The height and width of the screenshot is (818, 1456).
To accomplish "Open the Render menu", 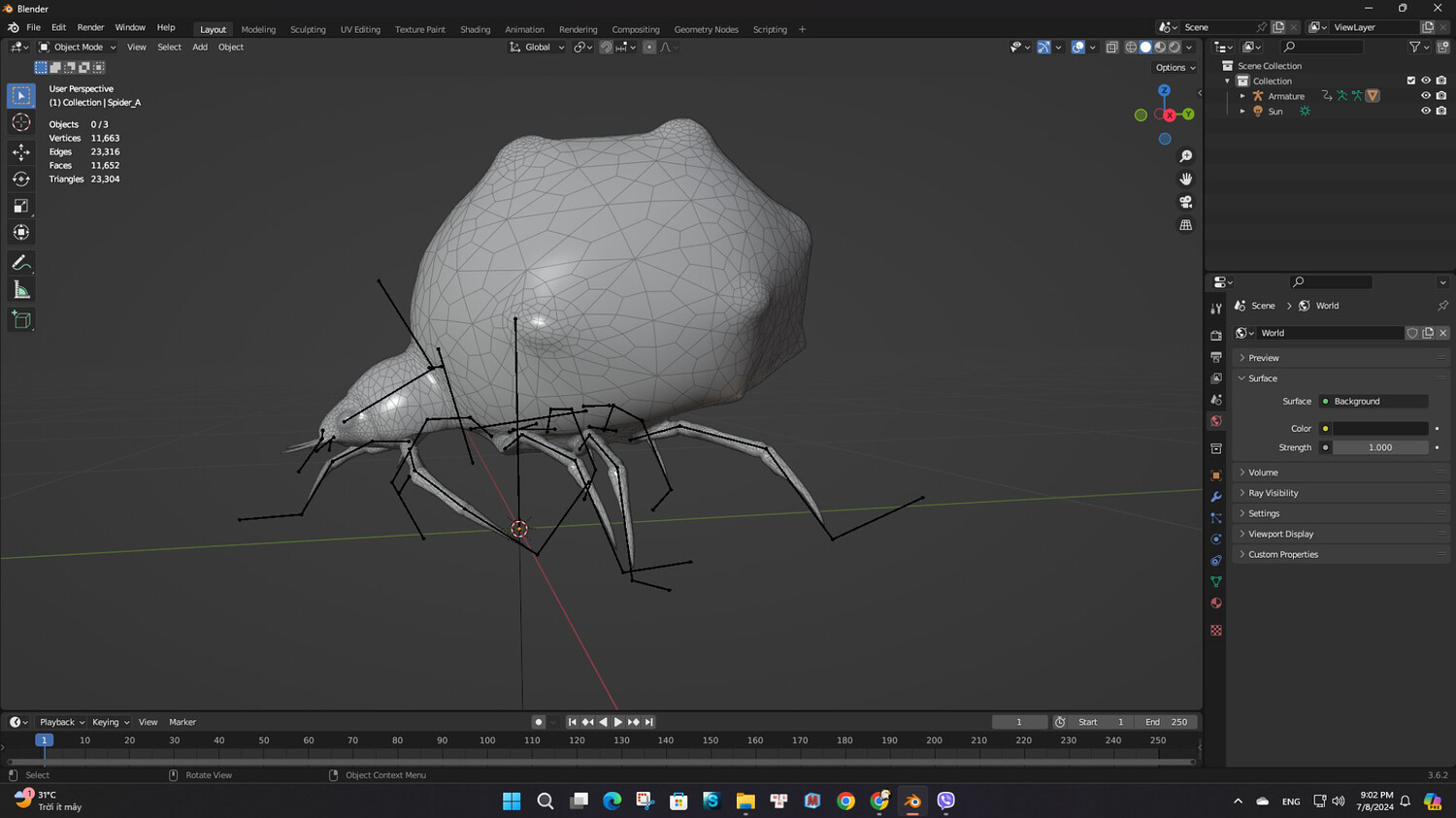I will tap(90, 27).
